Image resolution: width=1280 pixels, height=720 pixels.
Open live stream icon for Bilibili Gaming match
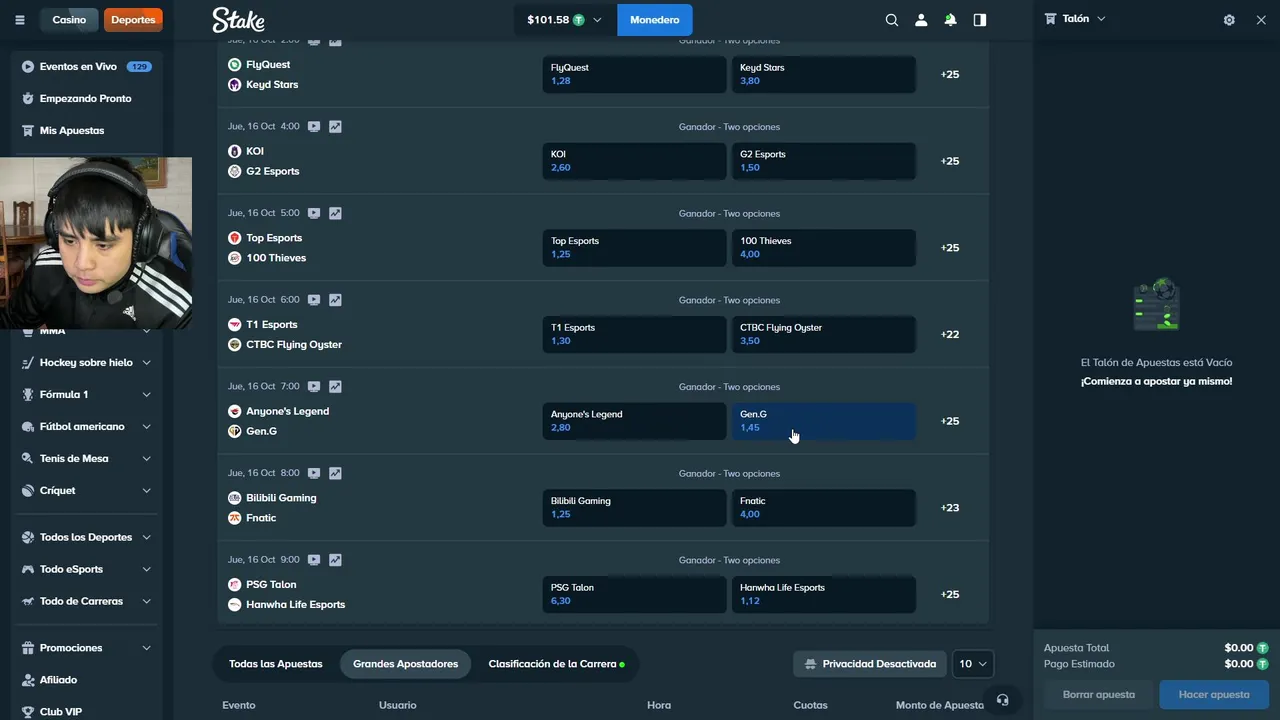tap(314, 473)
